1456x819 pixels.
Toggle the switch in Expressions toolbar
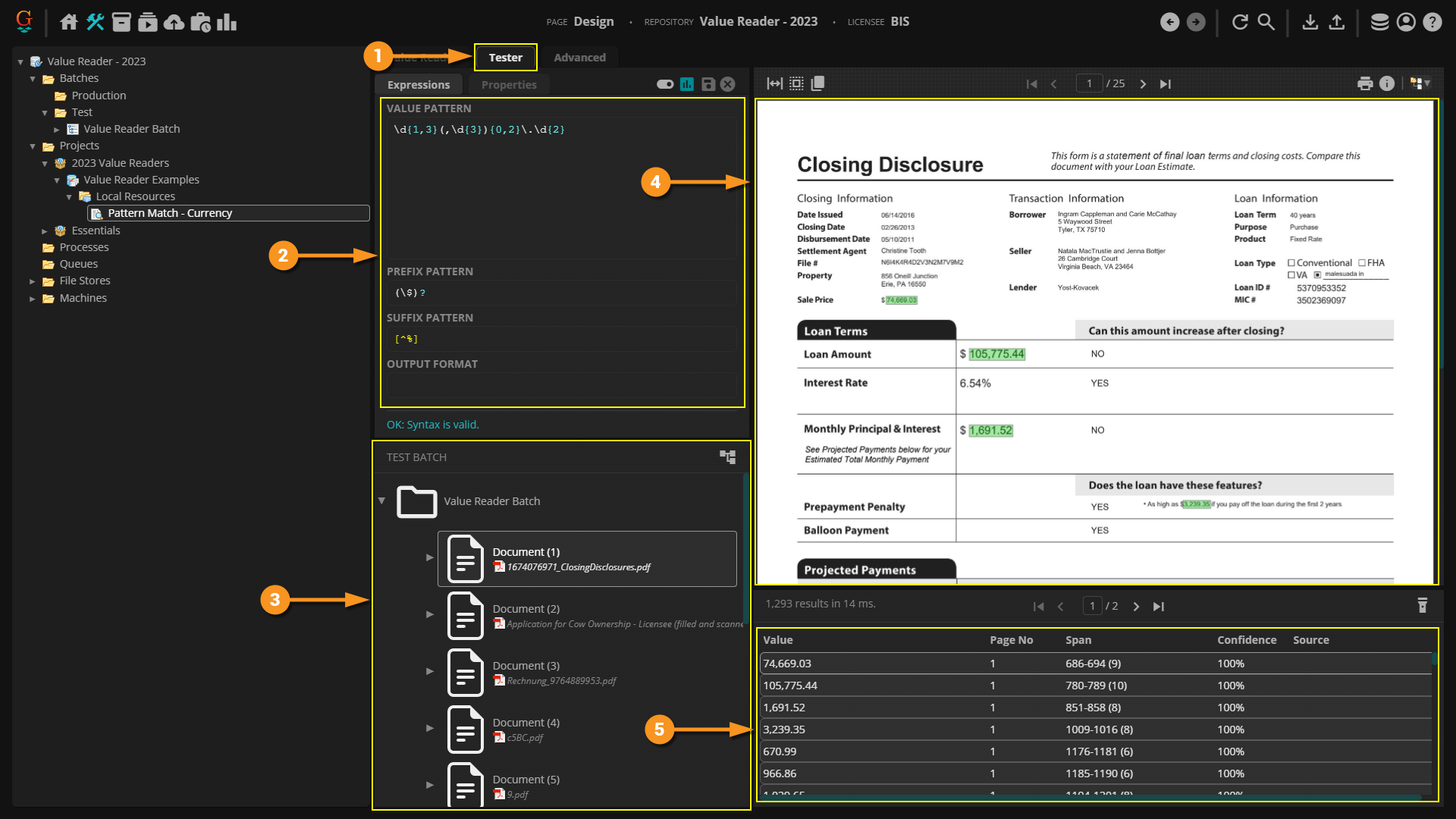click(665, 84)
